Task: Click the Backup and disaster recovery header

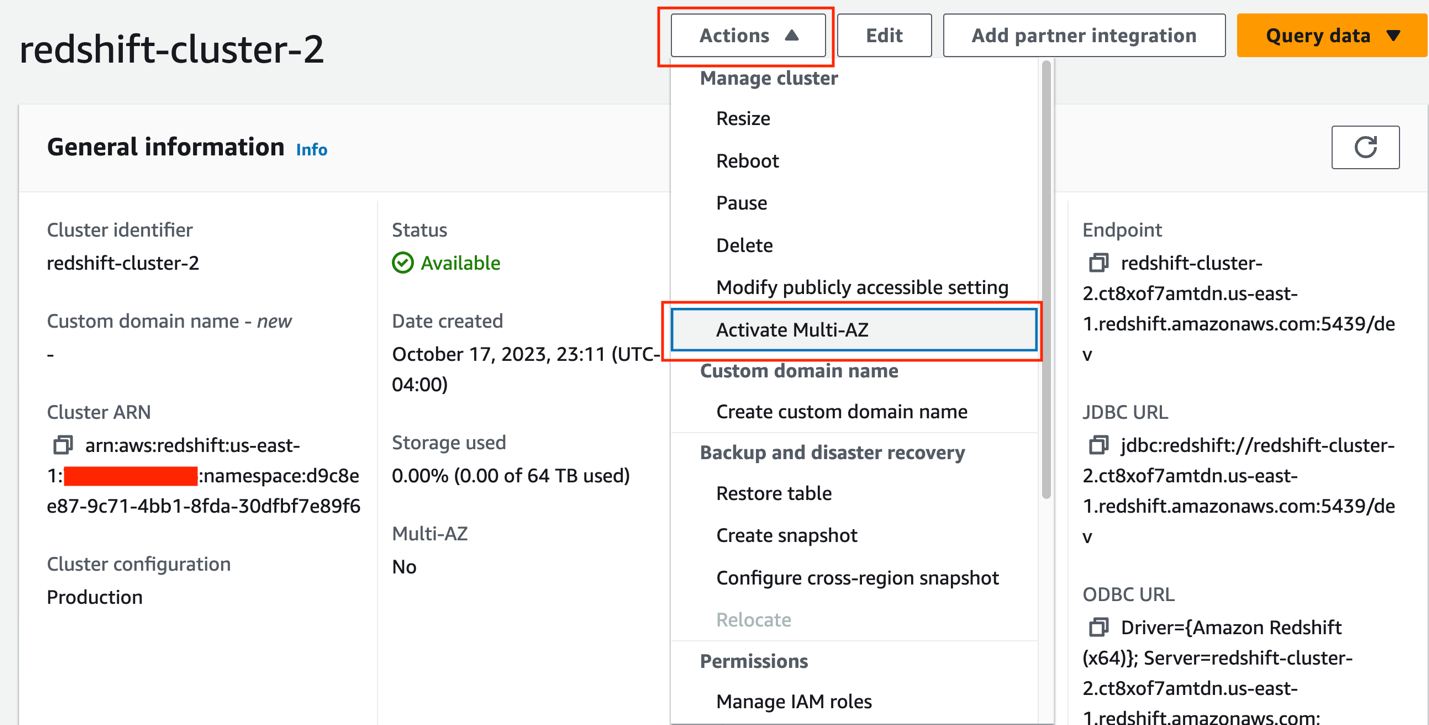Action: coord(832,453)
